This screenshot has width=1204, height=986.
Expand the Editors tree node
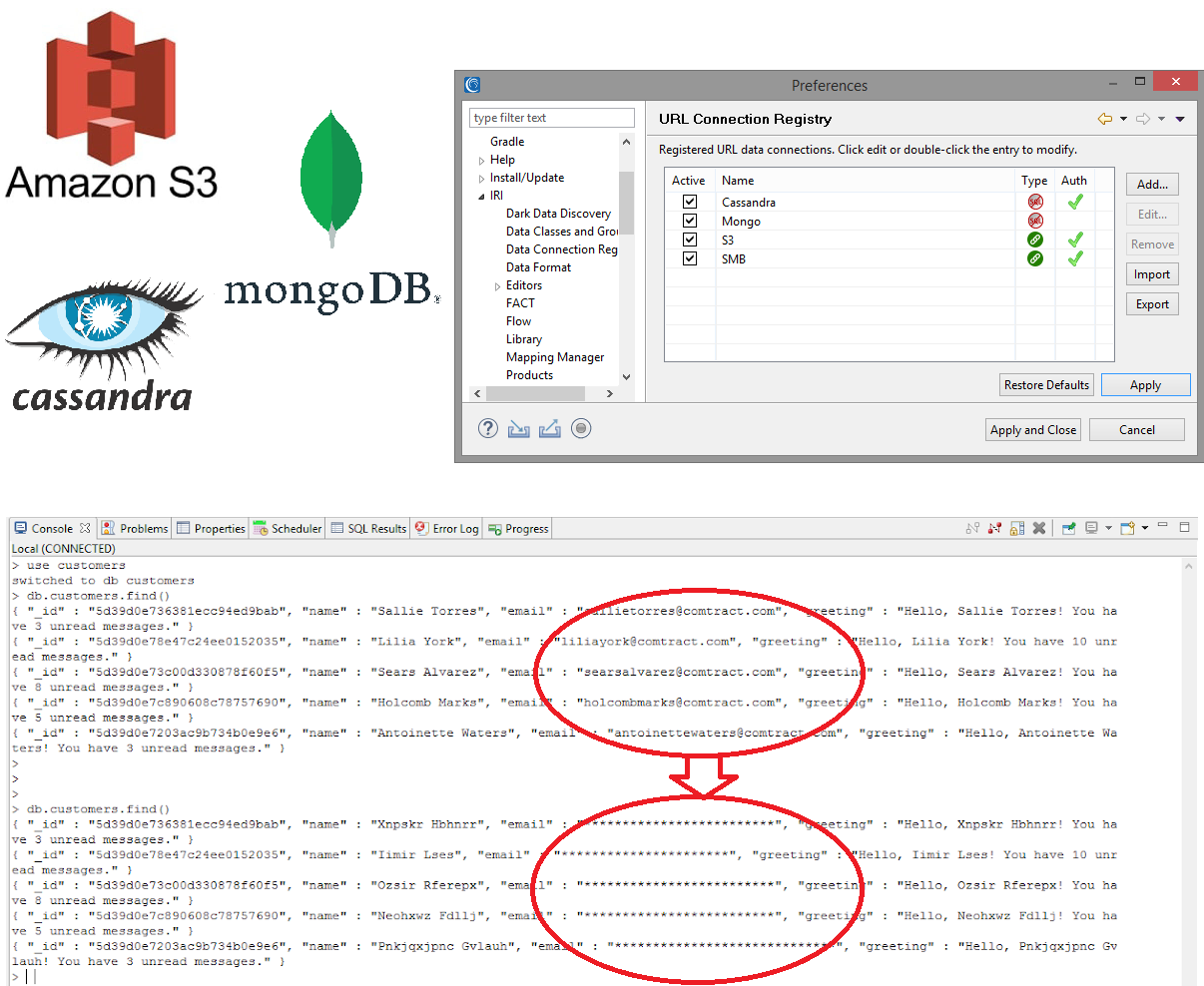pyautogui.click(x=498, y=286)
